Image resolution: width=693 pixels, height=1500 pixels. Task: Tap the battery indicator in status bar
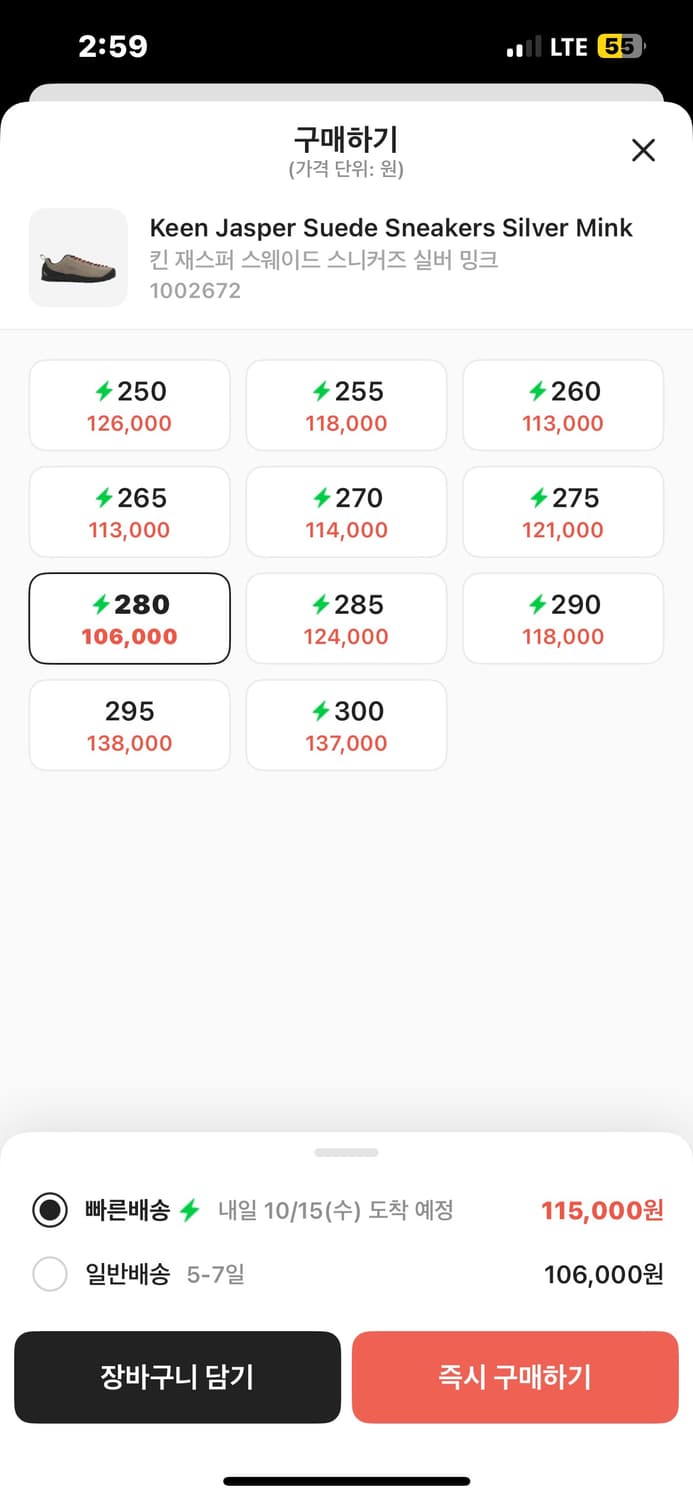coord(621,47)
